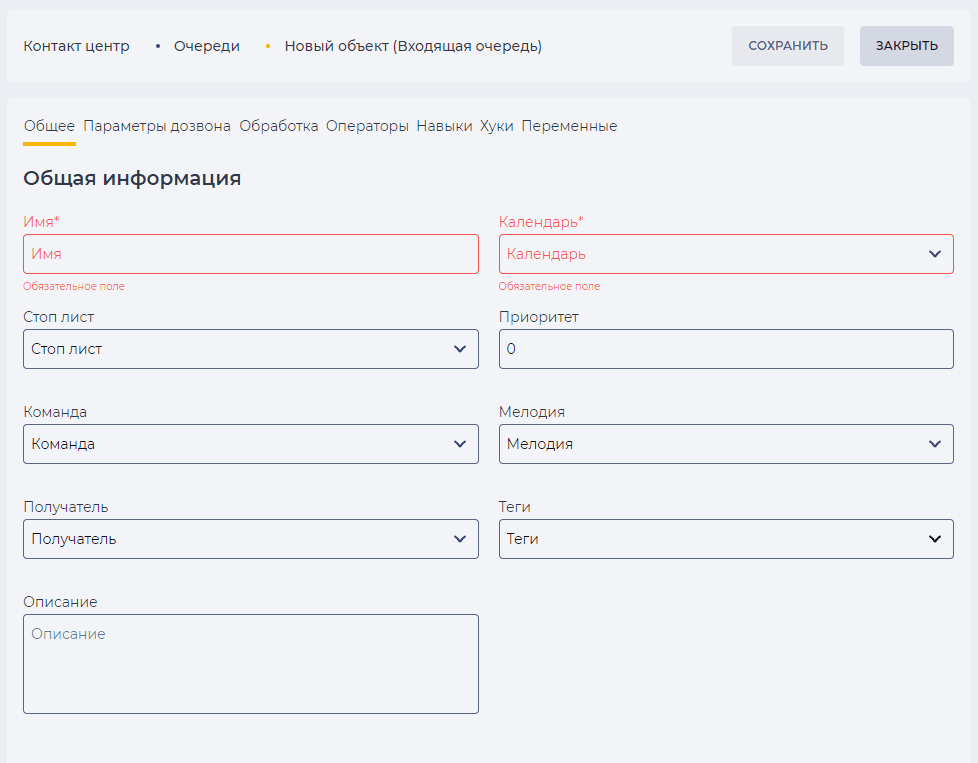978x763 pixels.
Task: Switch to the Общее tab
Action: coord(49,126)
